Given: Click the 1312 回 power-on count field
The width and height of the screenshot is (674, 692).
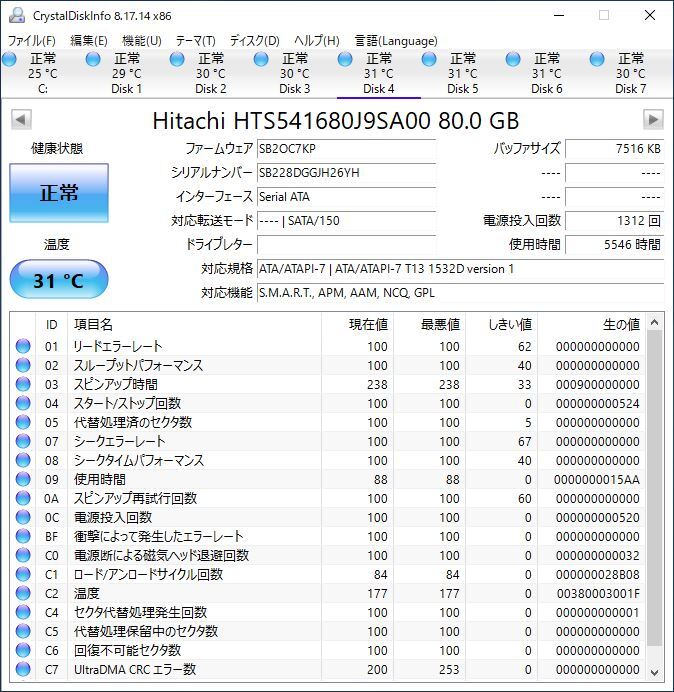Looking at the screenshot, I should tap(614, 220).
